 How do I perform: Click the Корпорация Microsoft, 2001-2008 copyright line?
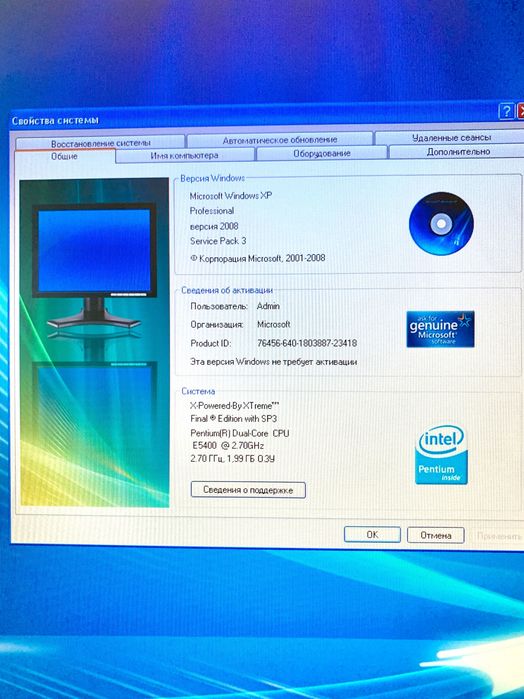click(258, 258)
